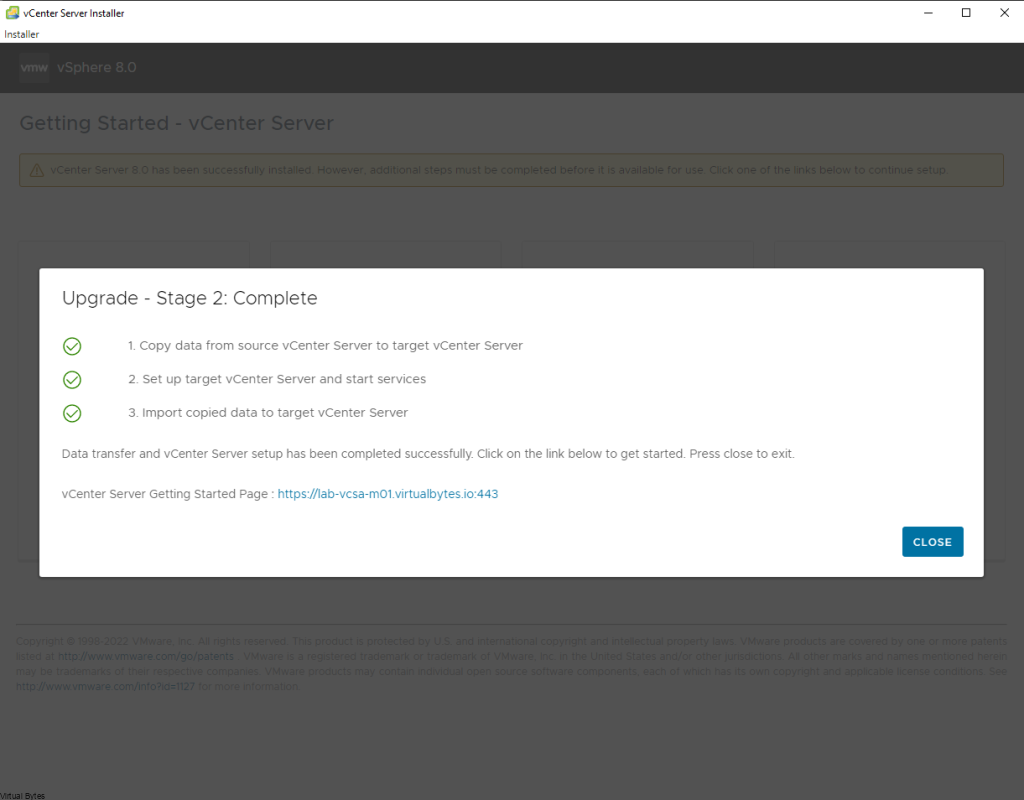This screenshot has height=800, width=1024.
Task: Select the "Import copied data to target" step text
Action: pyautogui.click(x=268, y=413)
